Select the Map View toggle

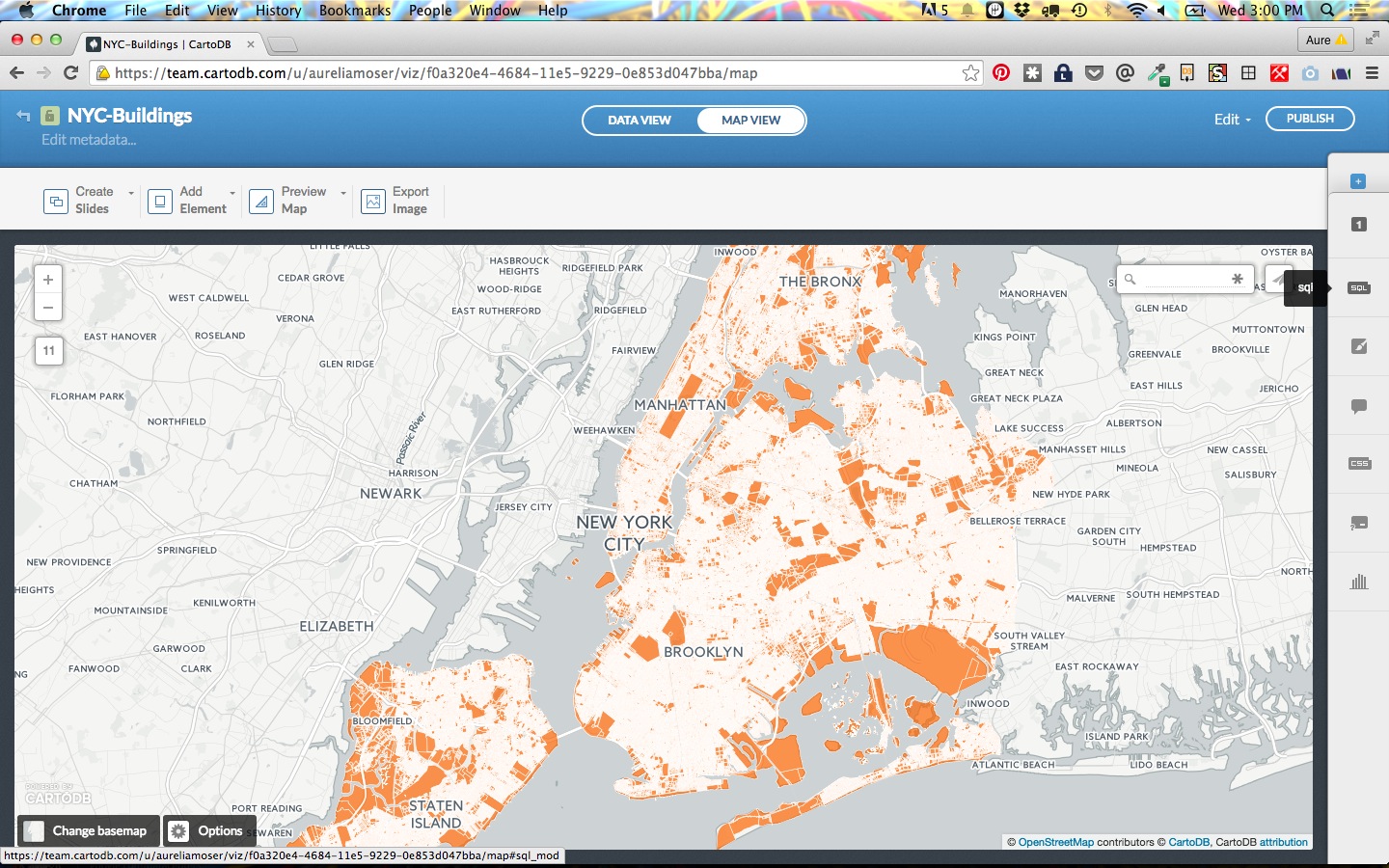click(x=750, y=121)
